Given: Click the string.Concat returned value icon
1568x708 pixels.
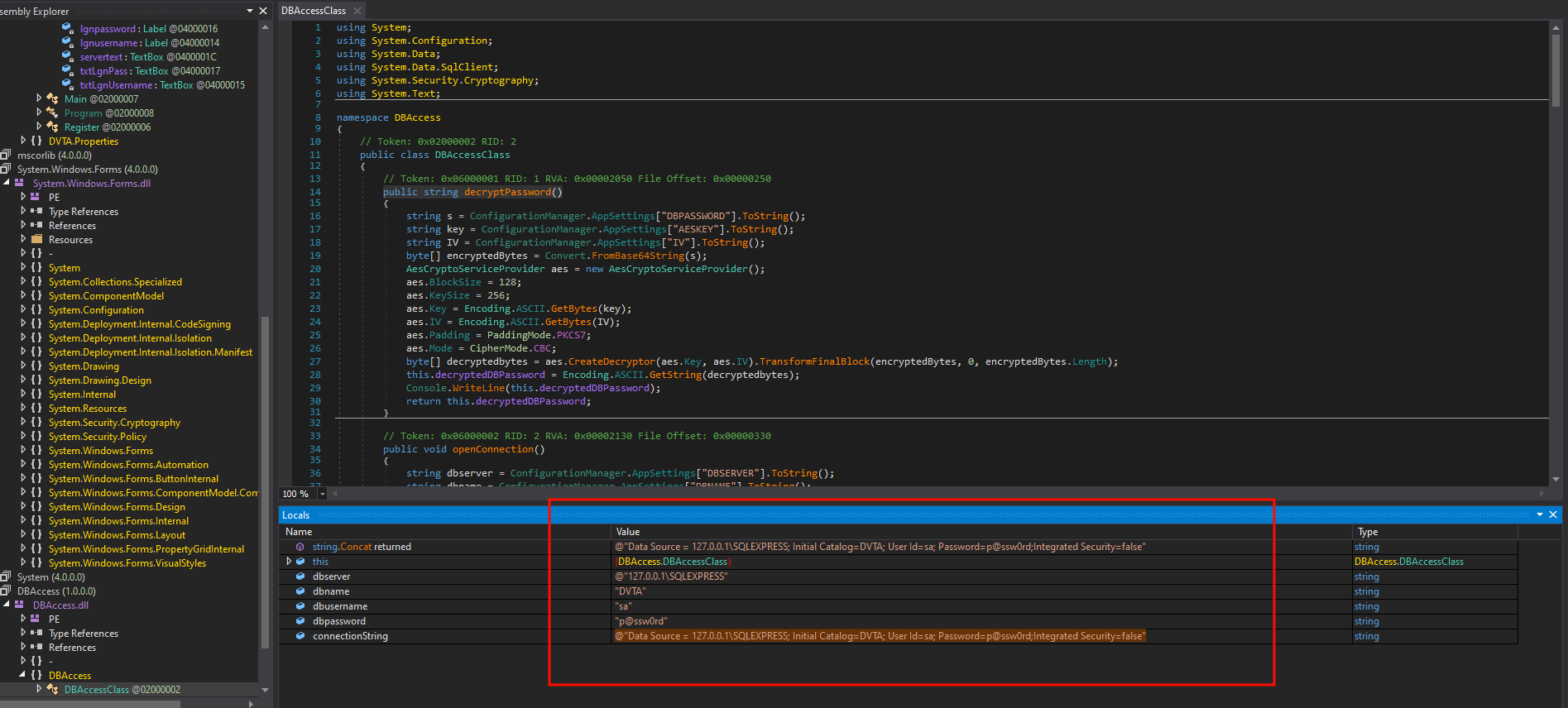Looking at the screenshot, I should [x=300, y=547].
